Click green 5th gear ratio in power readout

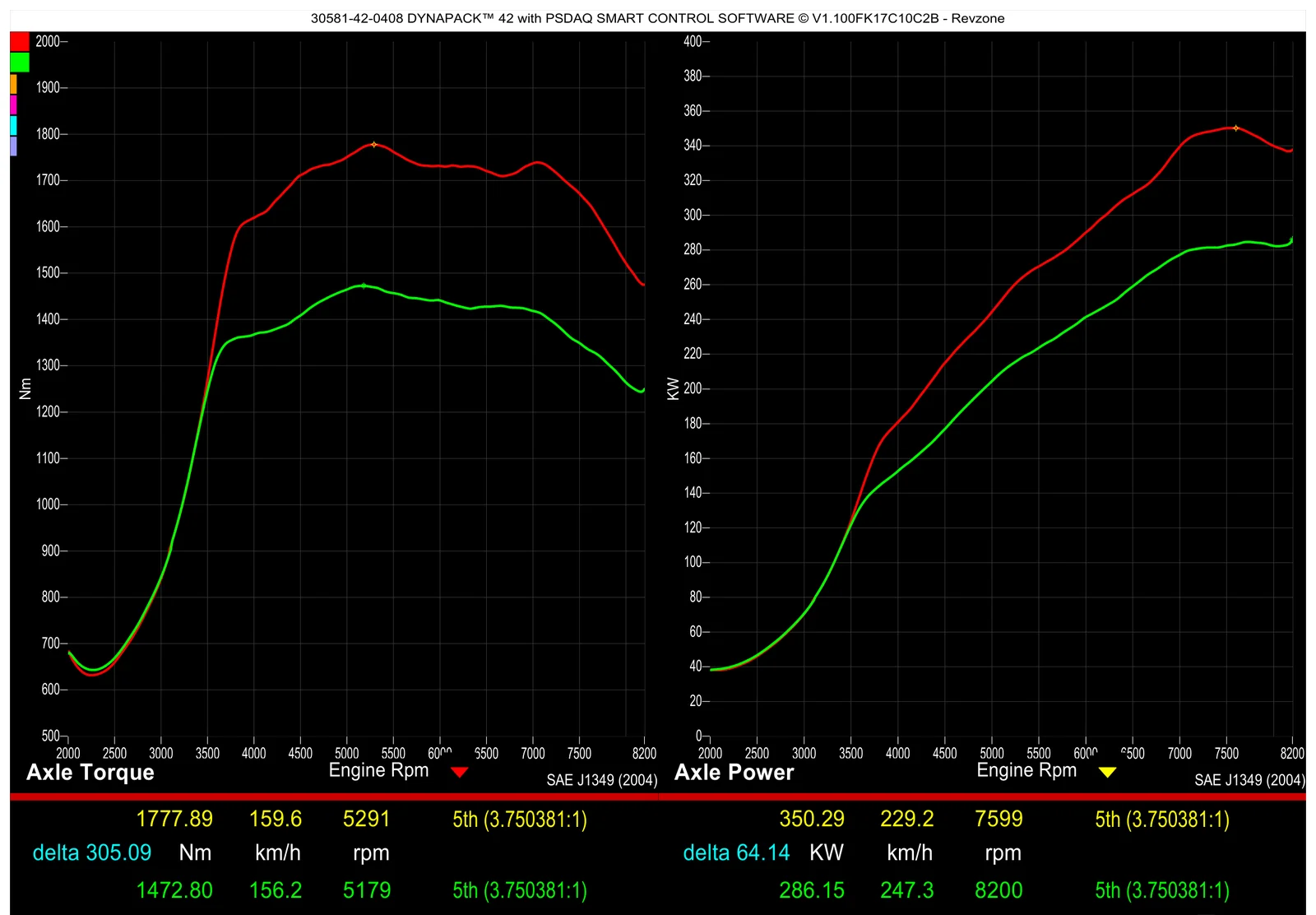tap(1162, 891)
